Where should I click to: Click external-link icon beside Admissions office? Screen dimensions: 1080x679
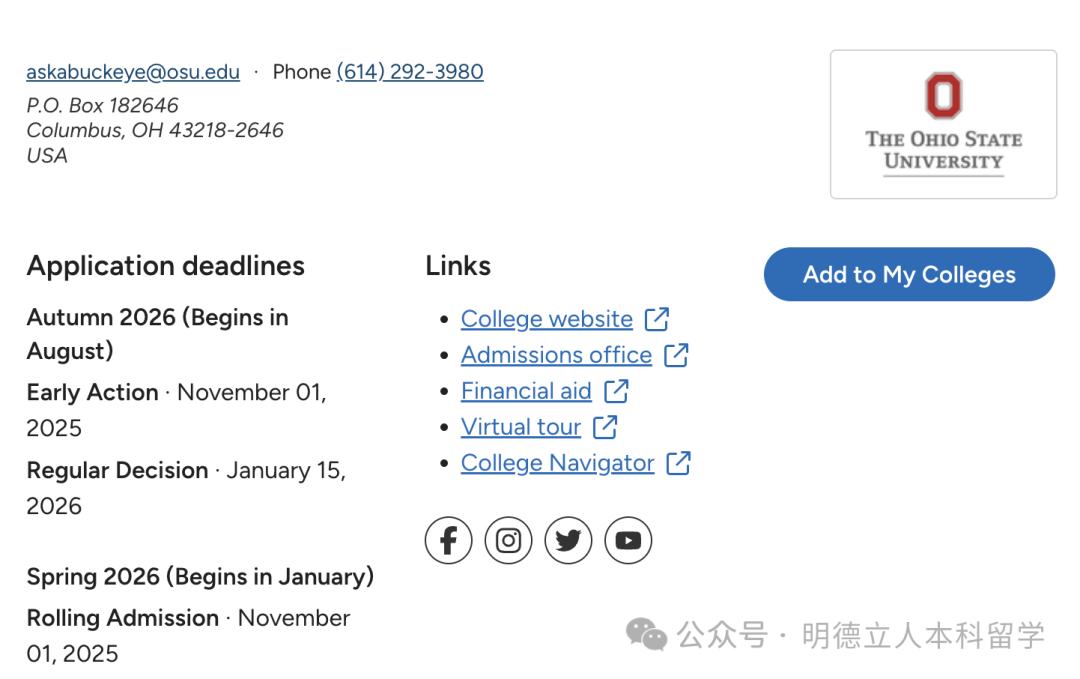[x=677, y=355]
